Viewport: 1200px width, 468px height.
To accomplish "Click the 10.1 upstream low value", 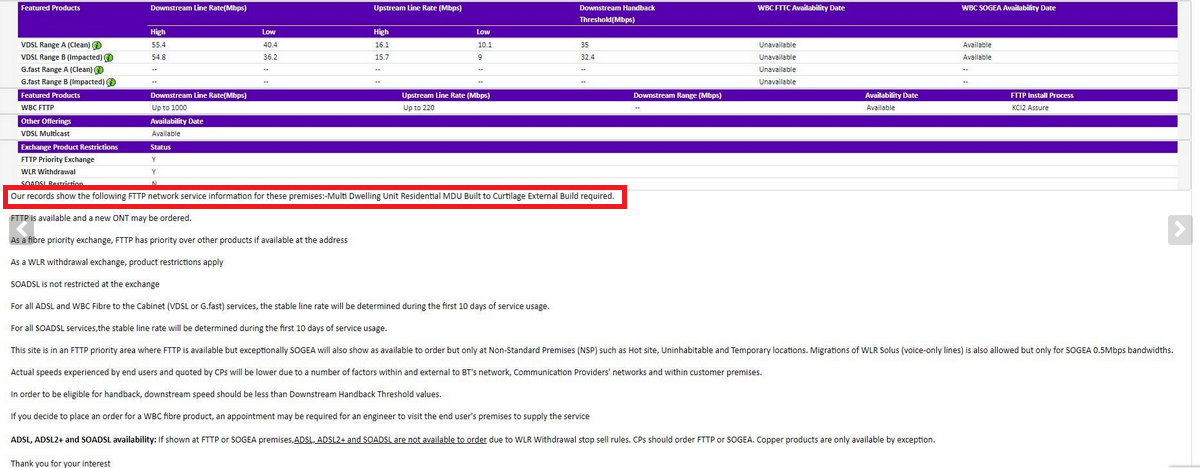I will pyautogui.click(x=484, y=45).
